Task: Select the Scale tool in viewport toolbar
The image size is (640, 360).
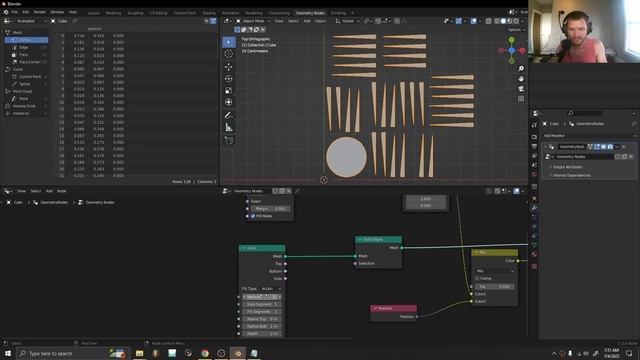Action: point(229,91)
